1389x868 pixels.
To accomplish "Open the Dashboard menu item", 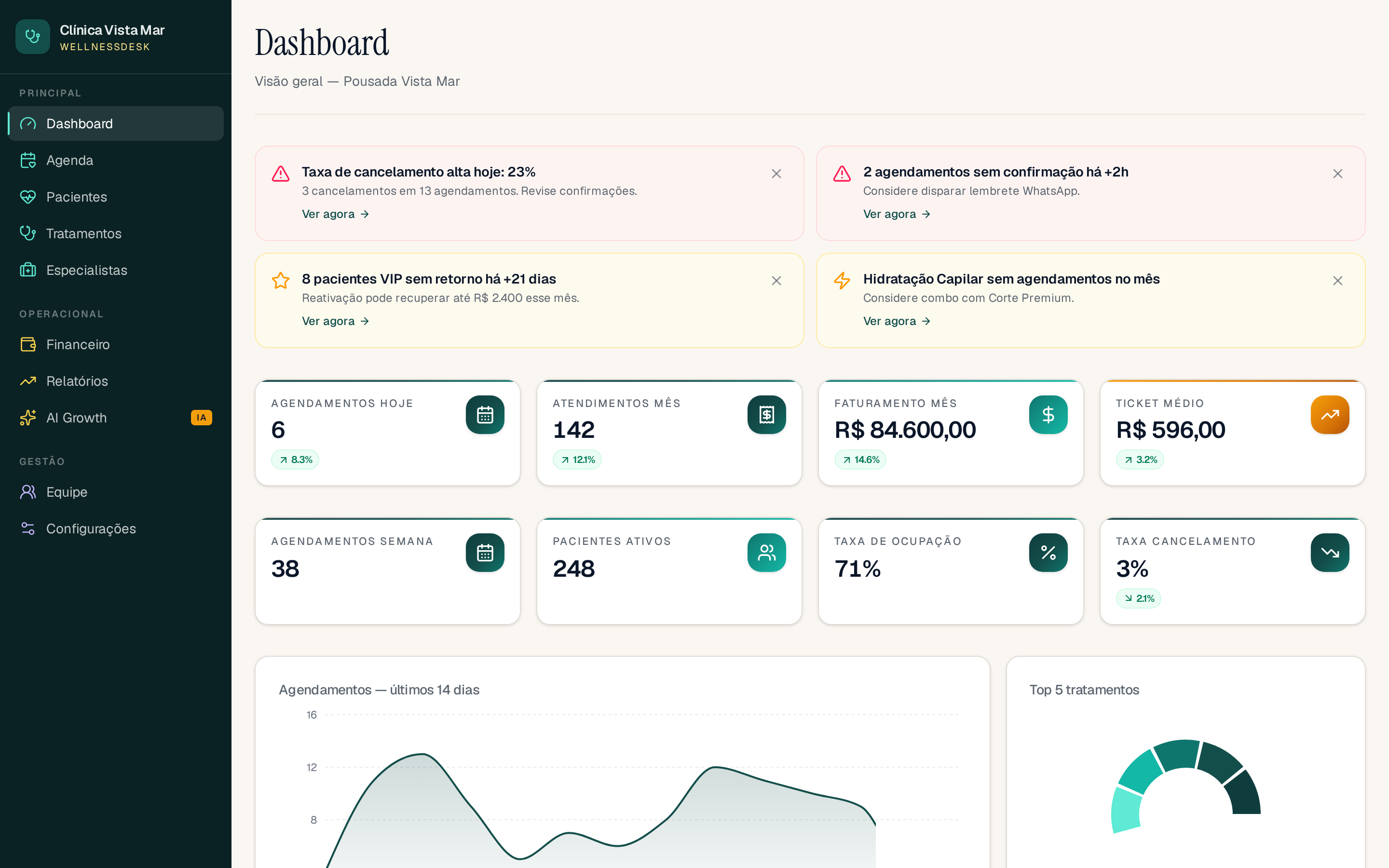I will tap(116, 123).
